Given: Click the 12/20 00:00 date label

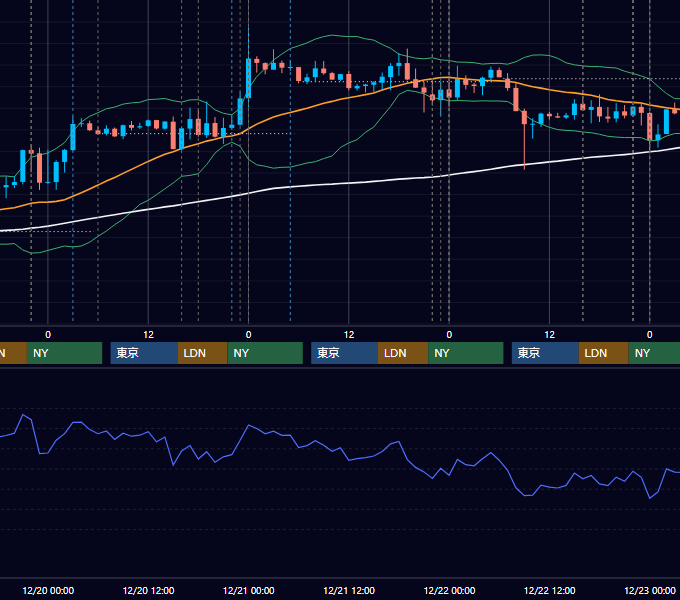Looking at the screenshot, I should tap(48, 590).
